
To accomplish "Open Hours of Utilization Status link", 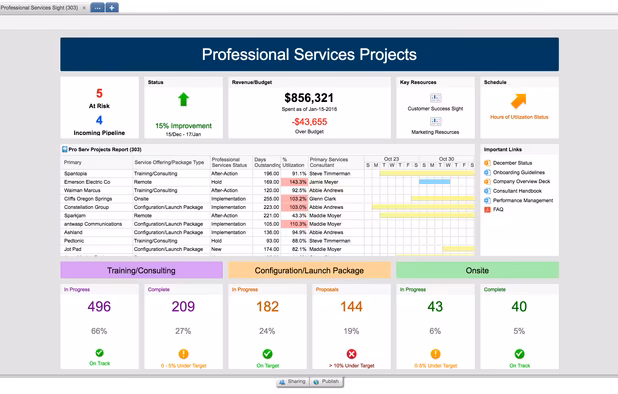I will pyautogui.click(x=519, y=117).
